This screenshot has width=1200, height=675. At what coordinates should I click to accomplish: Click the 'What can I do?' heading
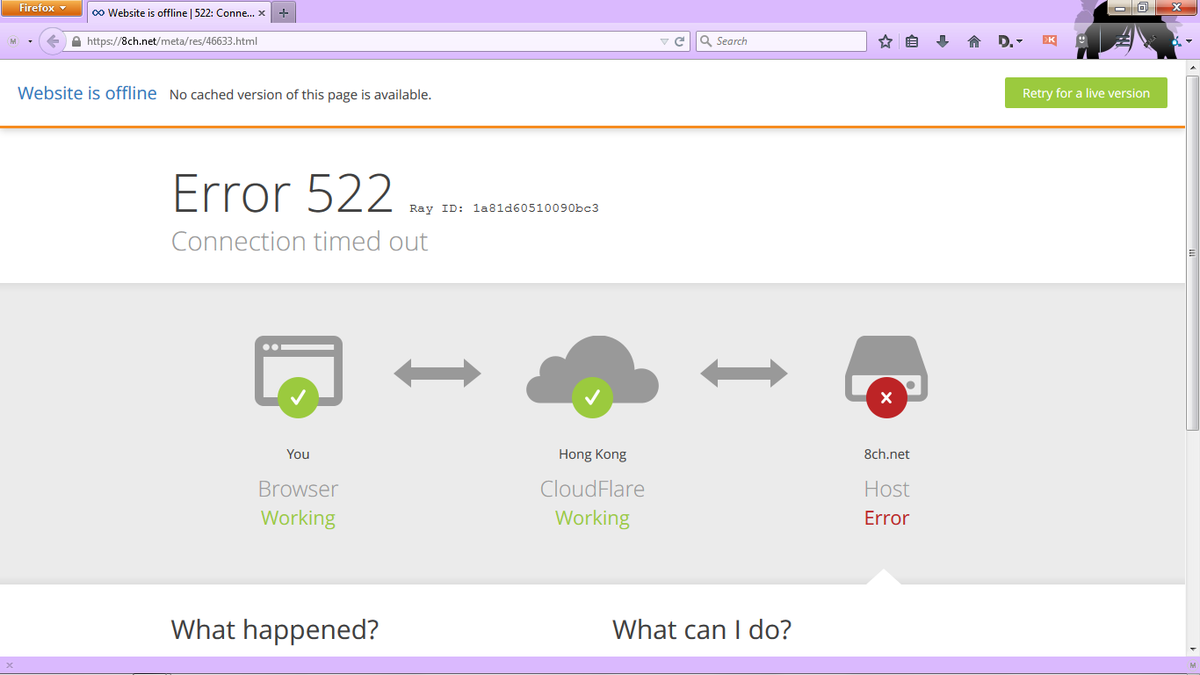(x=702, y=630)
